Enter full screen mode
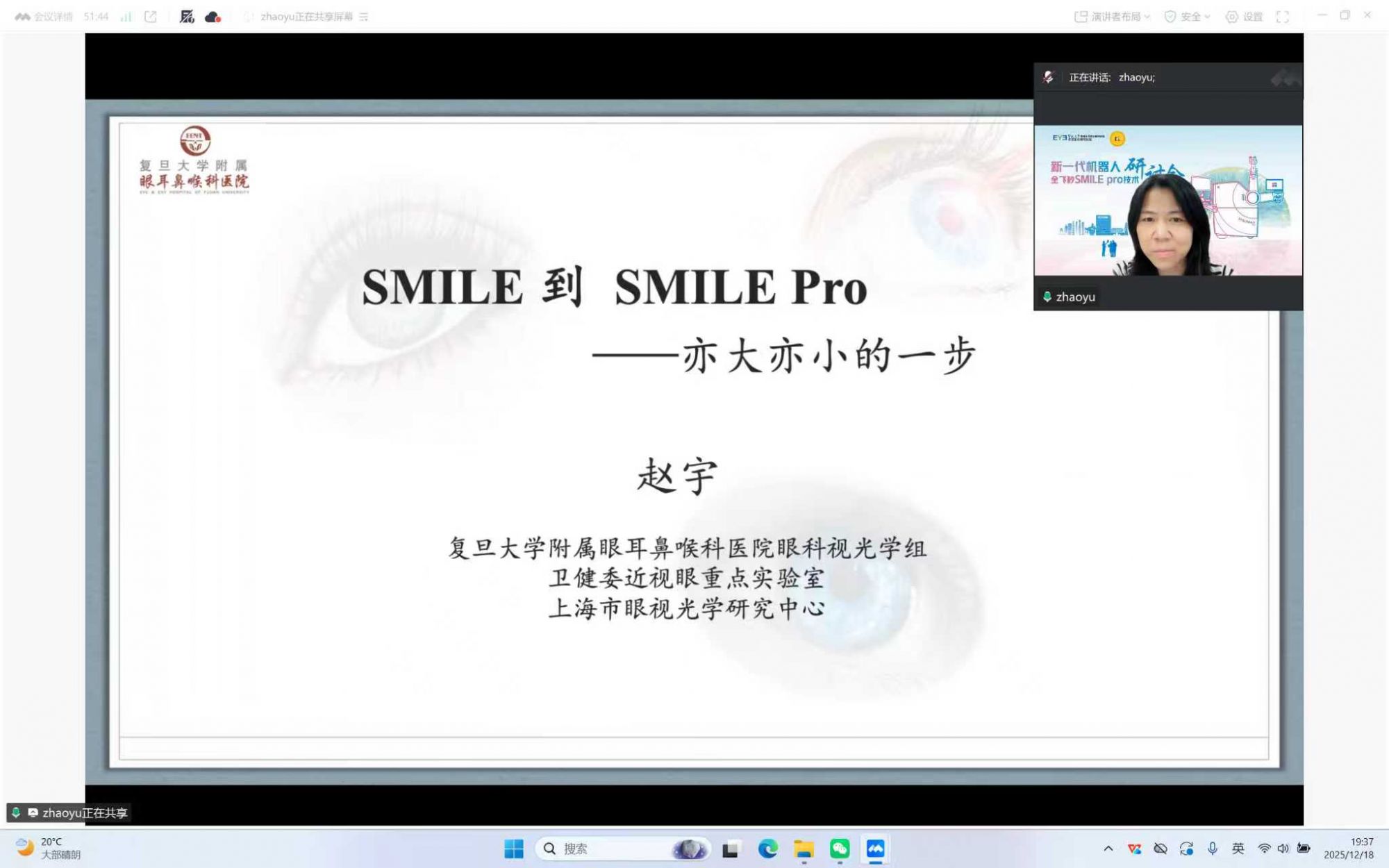The height and width of the screenshot is (868, 1389). [1282, 17]
